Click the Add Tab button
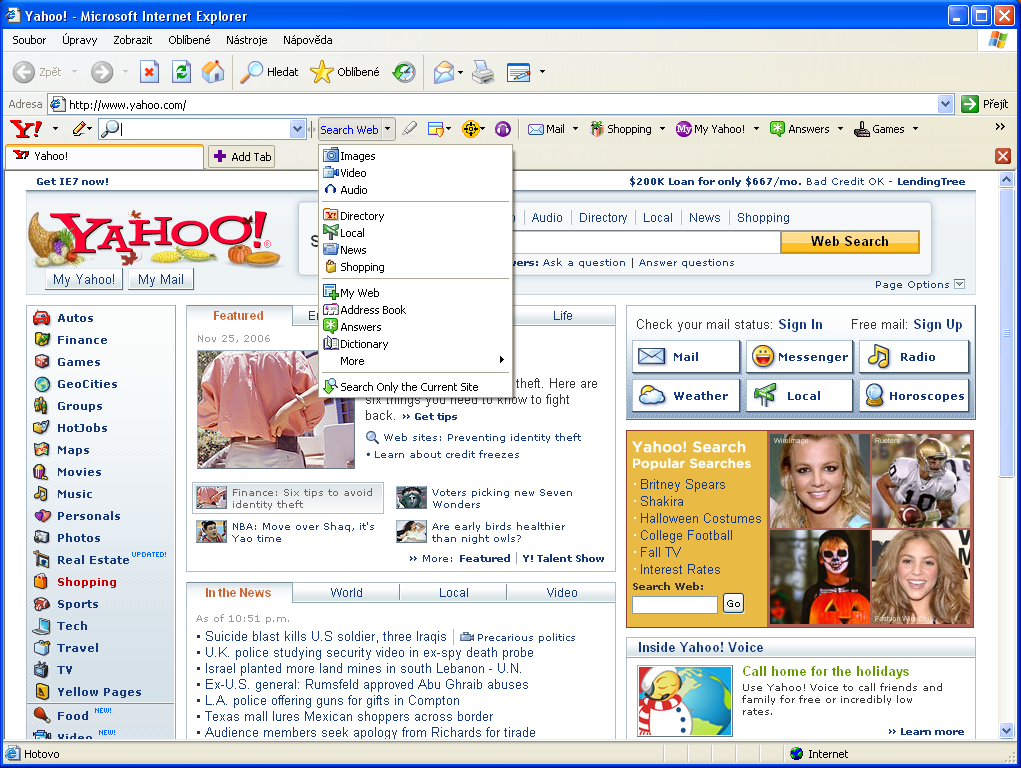 pyautogui.click(x=242, y=156)
